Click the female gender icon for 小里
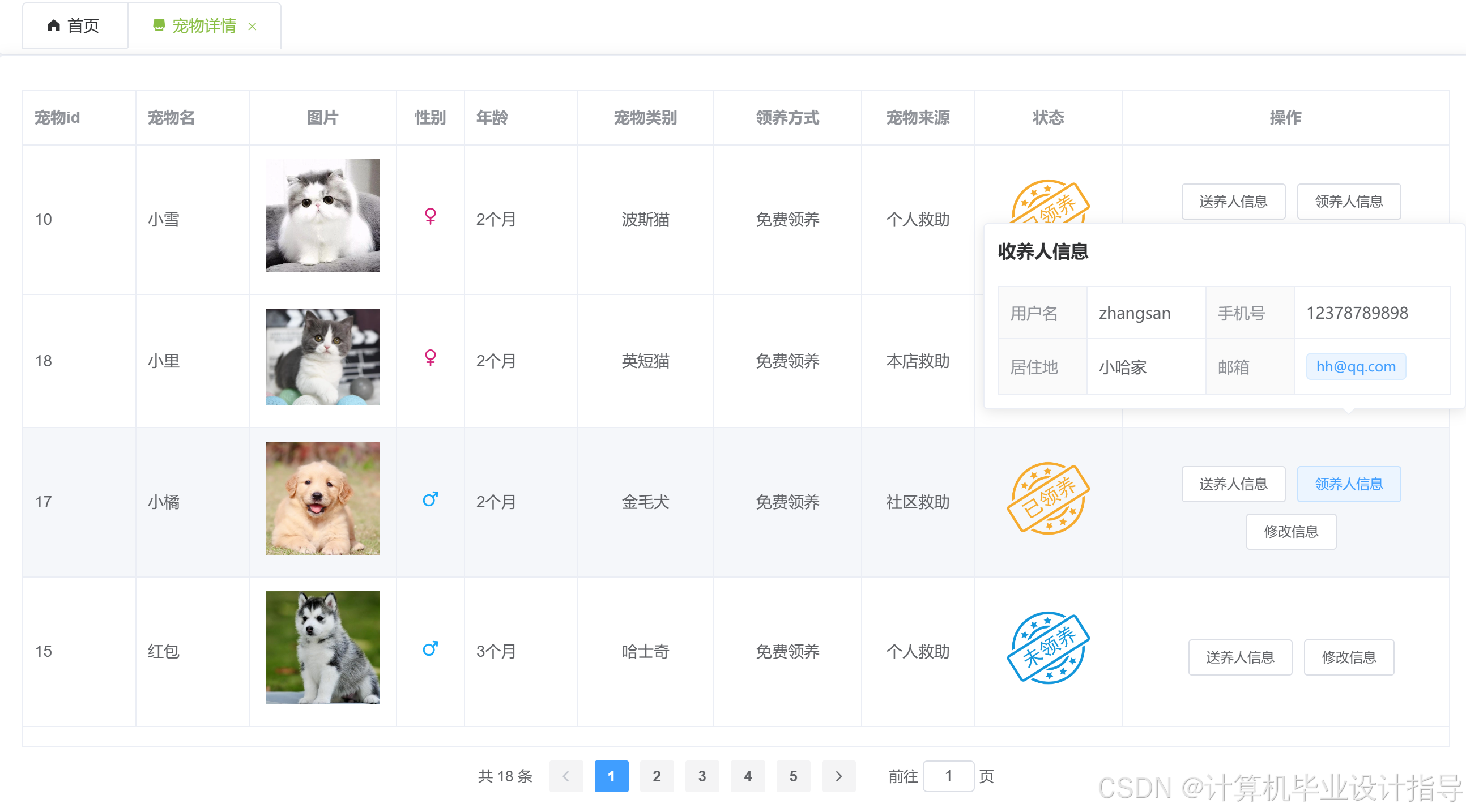Screen dimensions: 1466x812 pyautogui.click(x=431, y=358)
